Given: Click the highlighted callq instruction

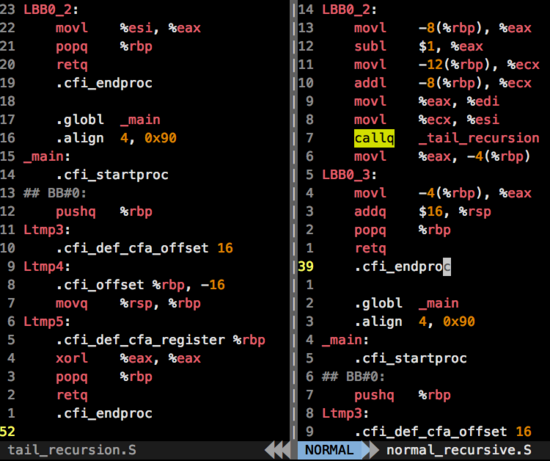Looking at the screenshot, I should pos(374,138).
